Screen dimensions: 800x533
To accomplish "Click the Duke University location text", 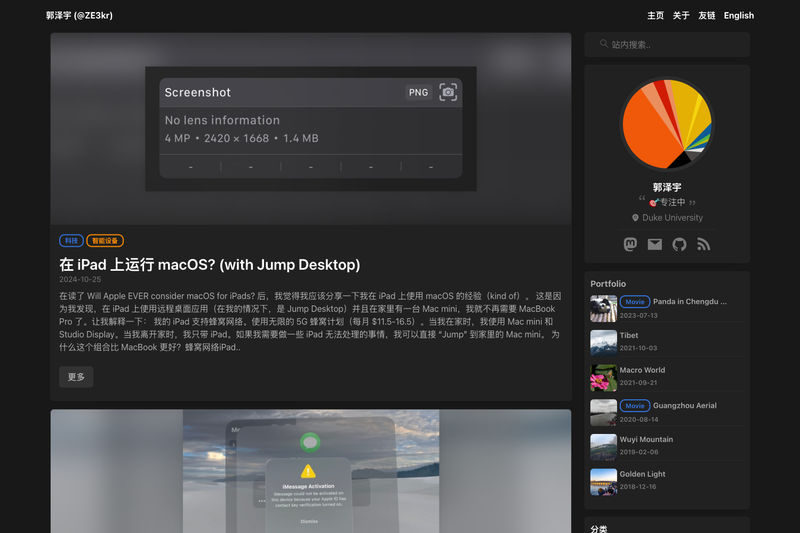I will [672, 218].
